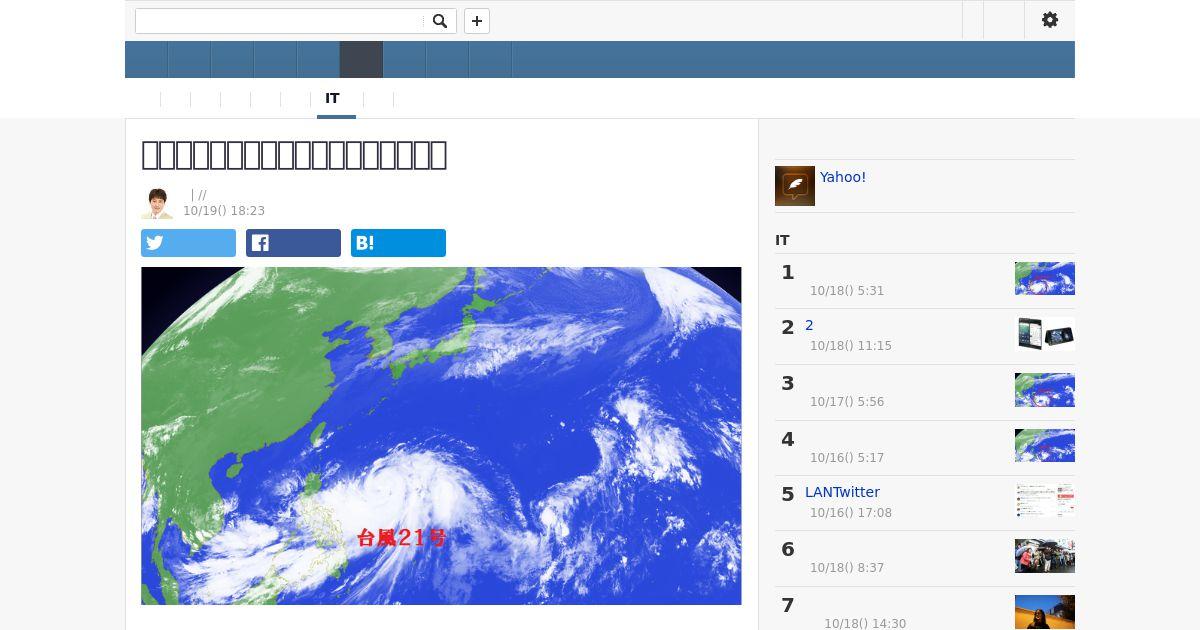Open thumbnail of rank 6 dated 10/18 8:37

(x=1045, y=556)
